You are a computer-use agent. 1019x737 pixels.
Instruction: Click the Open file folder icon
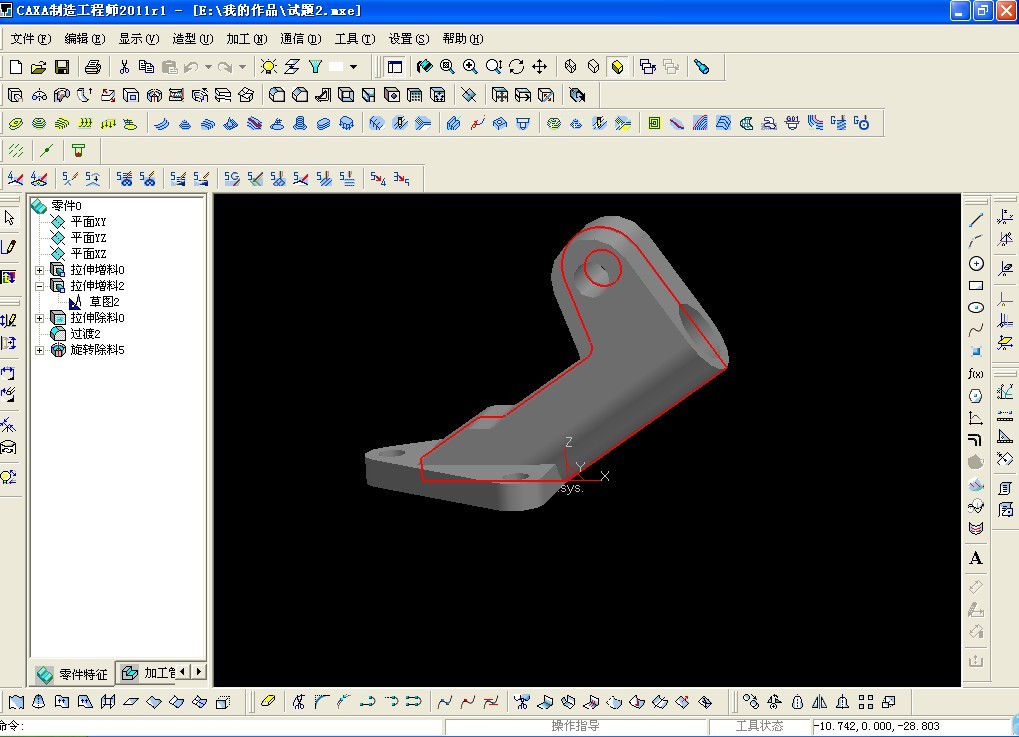38,67
